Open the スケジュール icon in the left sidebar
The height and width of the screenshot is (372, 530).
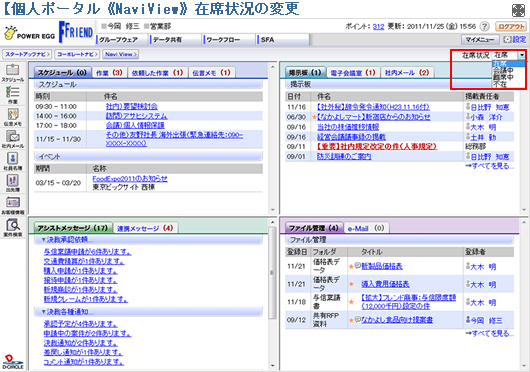(x=13, y=73)
